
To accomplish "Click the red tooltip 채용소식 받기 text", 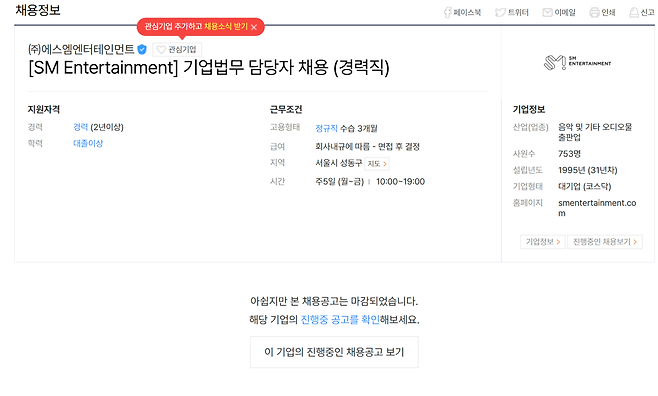I will (x=226, y=26).
